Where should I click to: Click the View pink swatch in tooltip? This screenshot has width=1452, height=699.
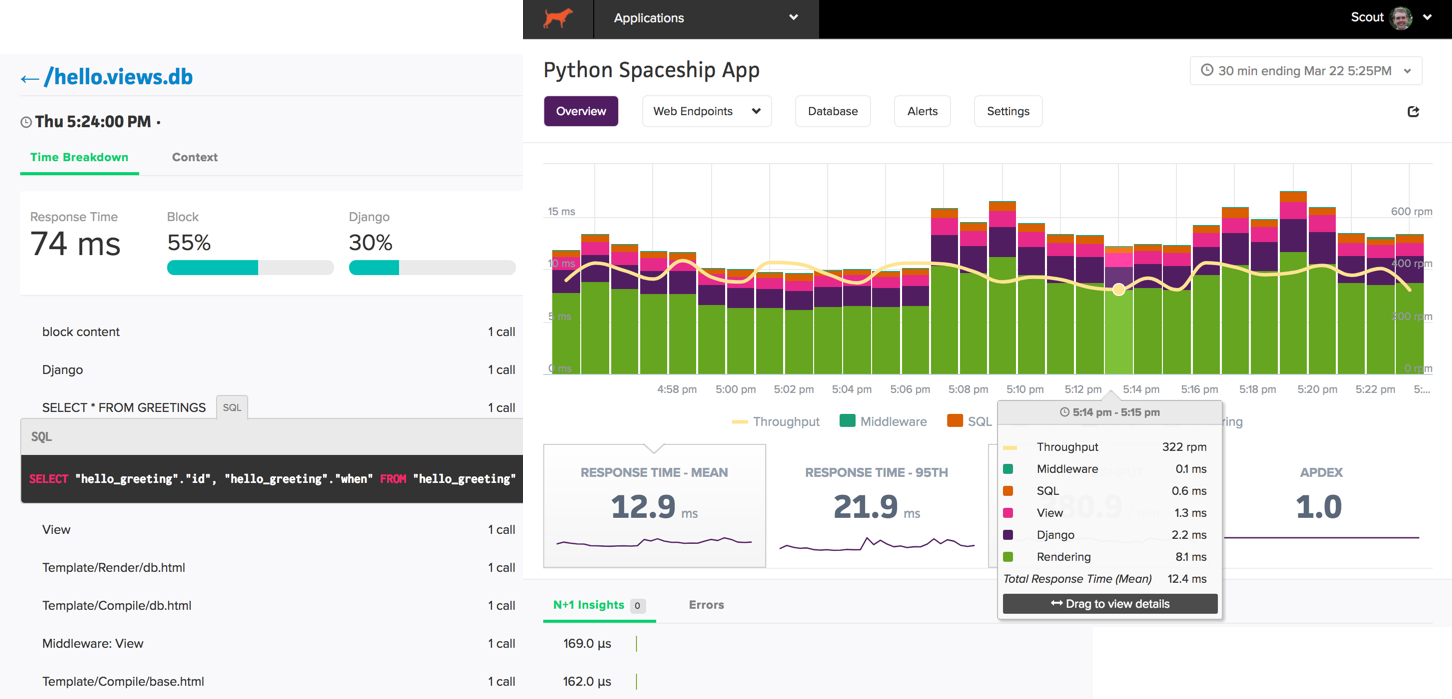coord(1008,513)
